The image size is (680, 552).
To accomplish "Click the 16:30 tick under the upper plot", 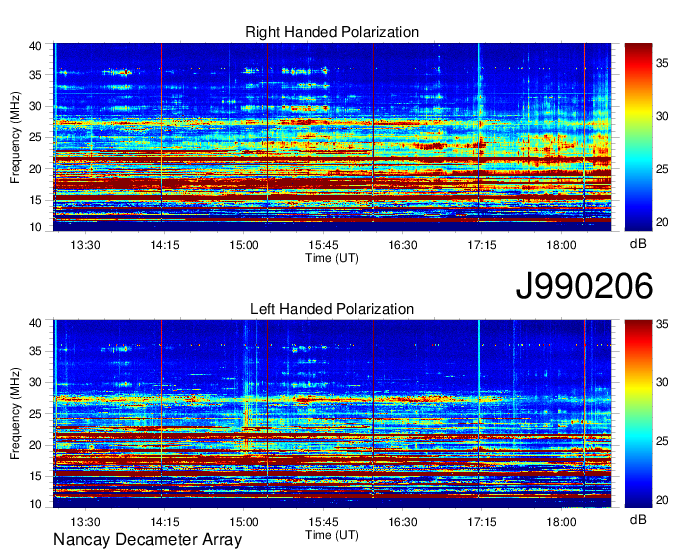I will (402, 245).
